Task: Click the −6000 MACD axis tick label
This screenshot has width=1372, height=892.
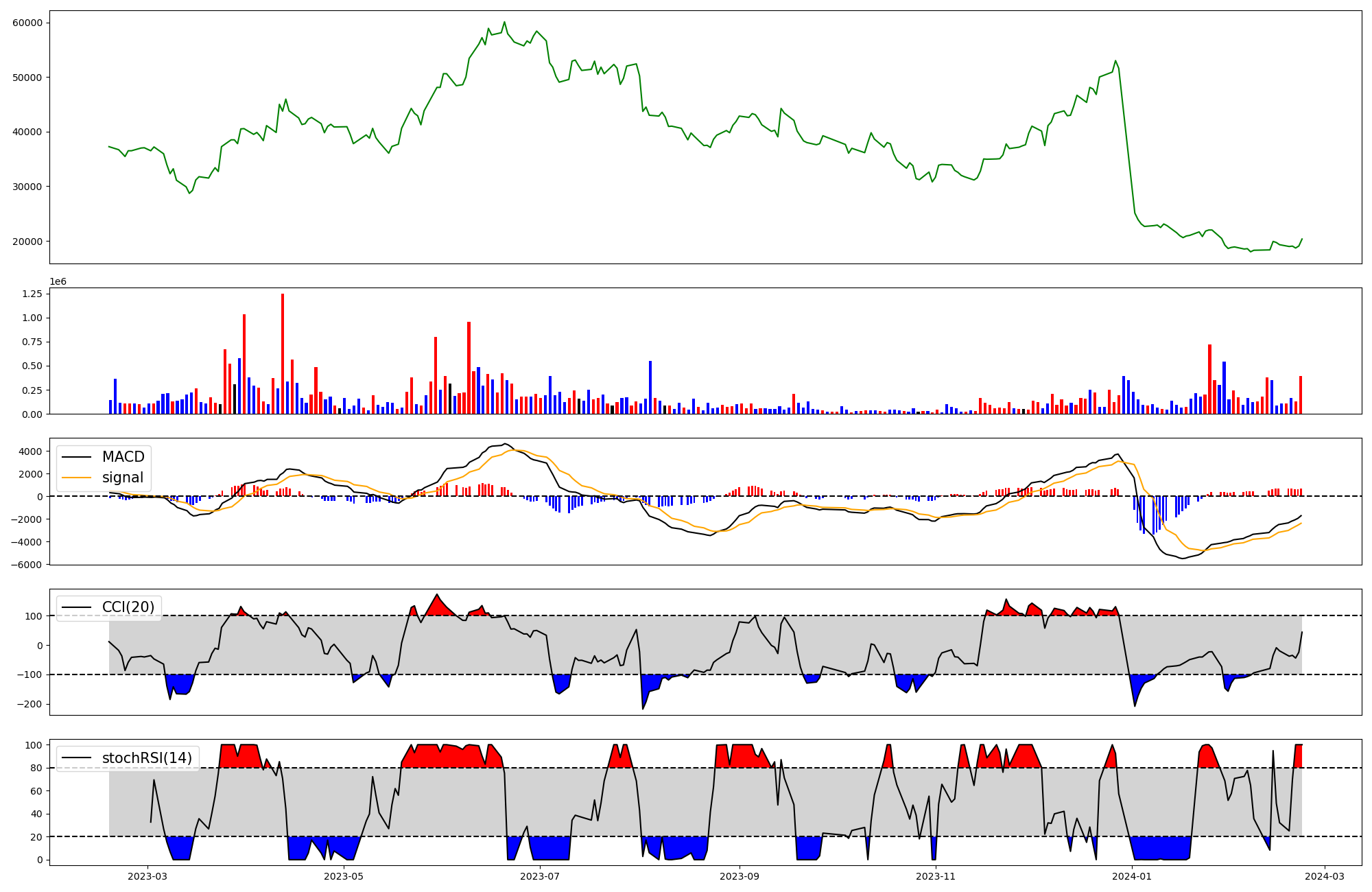Action: [x=25, y=565]
